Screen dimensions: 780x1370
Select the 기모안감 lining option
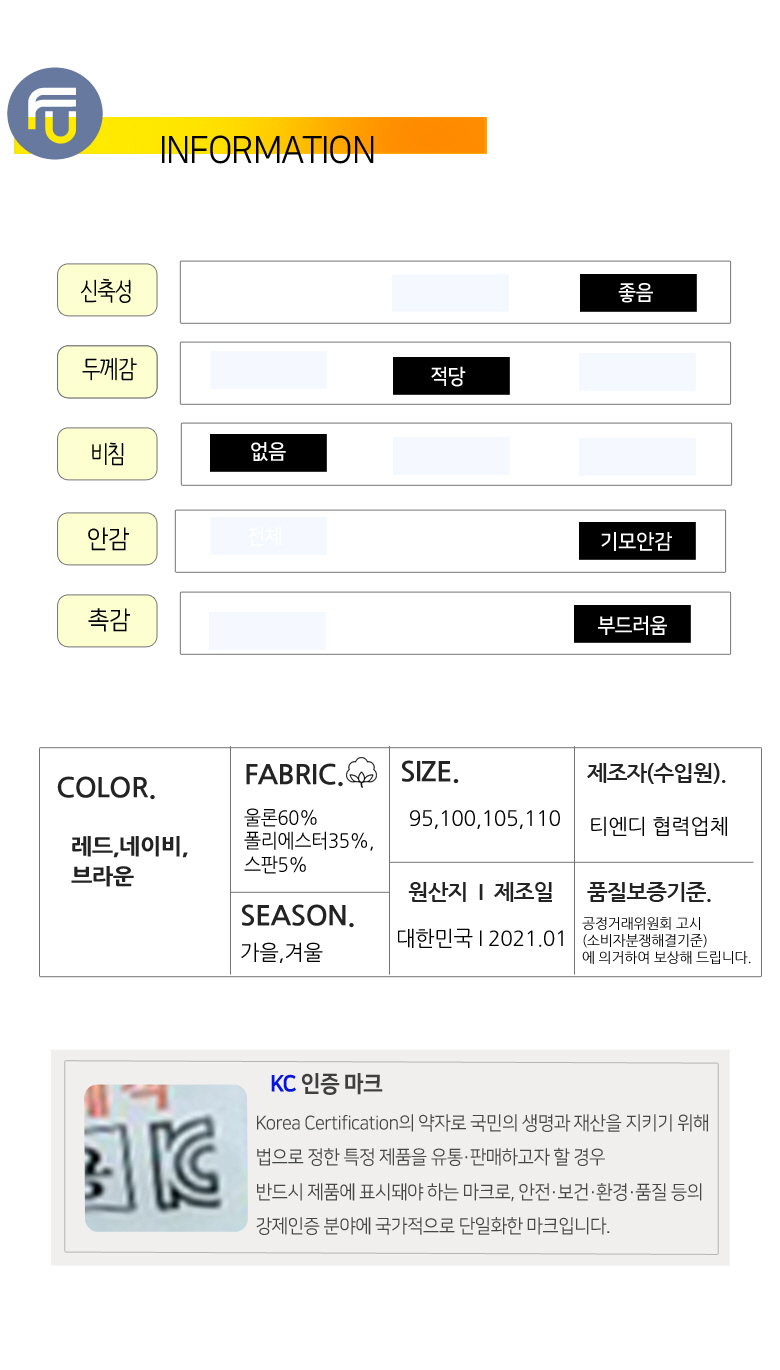pyautogui.click(x=636, y=541)
